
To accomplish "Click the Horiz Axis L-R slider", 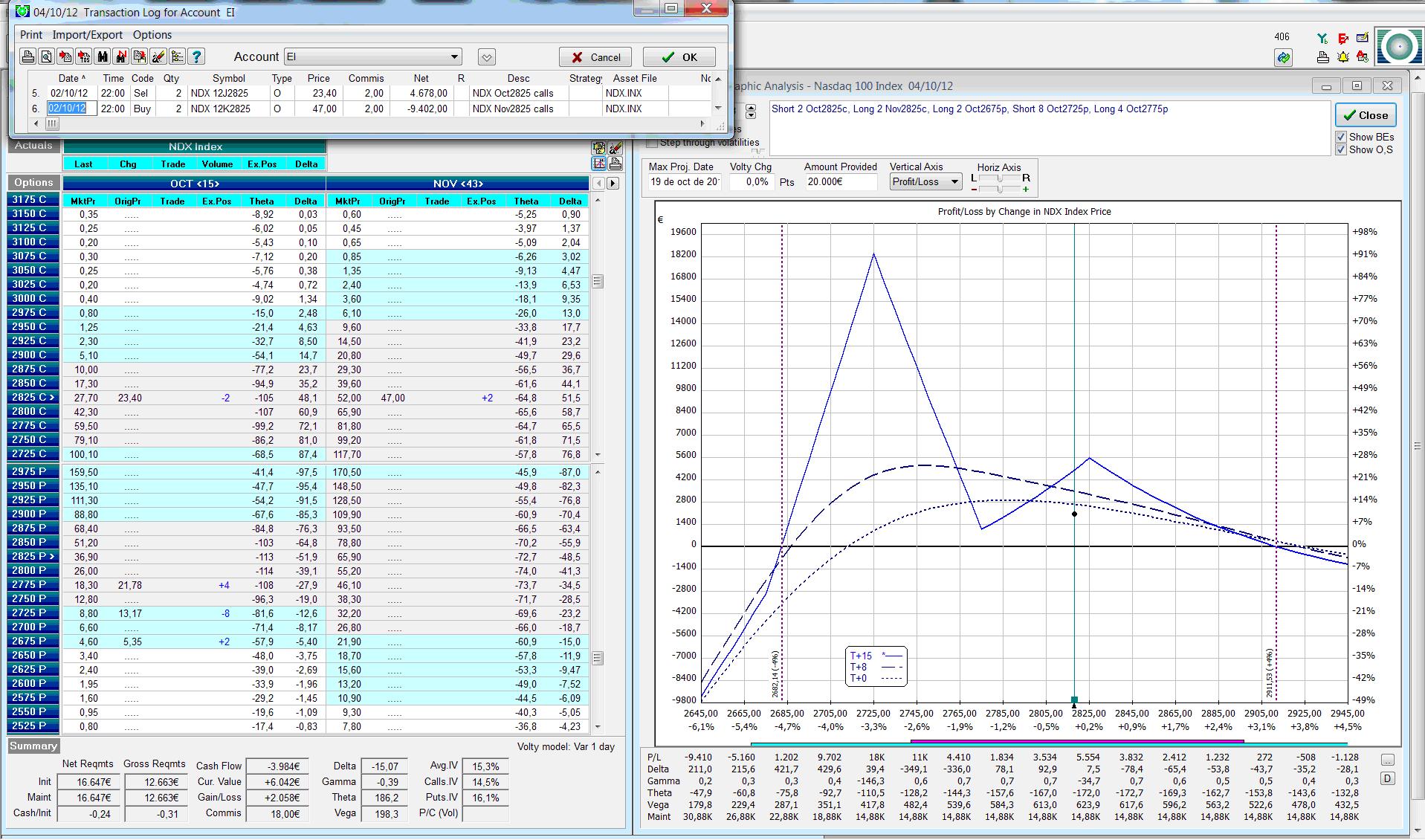I will [x=999, y=178].
